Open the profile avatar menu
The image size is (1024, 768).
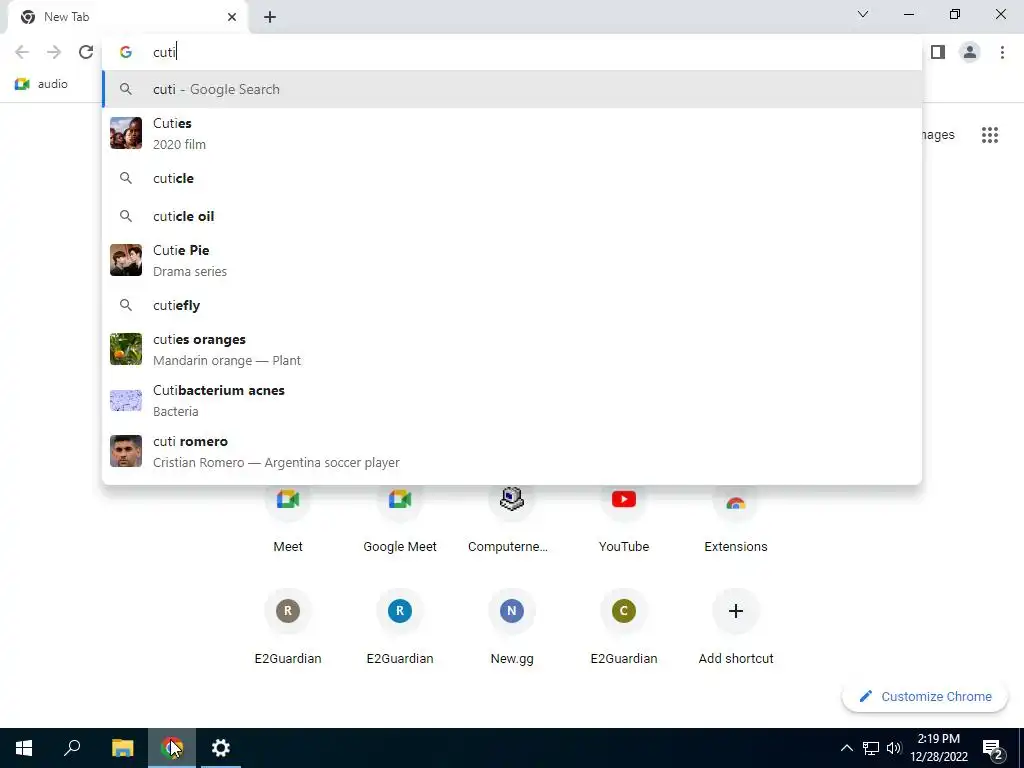[x=970, y=52]
